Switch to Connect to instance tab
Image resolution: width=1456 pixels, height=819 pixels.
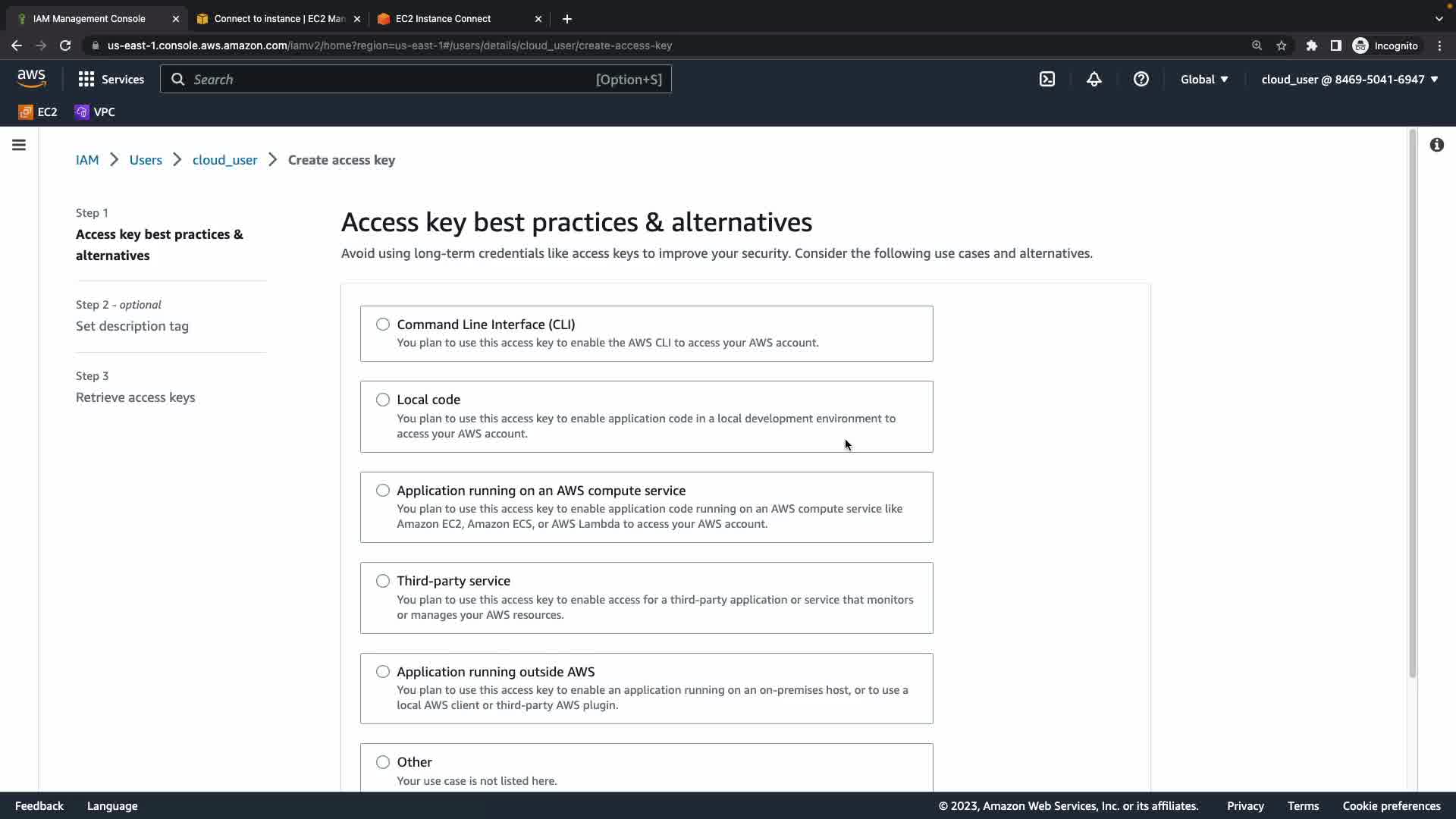click(278, 18)
